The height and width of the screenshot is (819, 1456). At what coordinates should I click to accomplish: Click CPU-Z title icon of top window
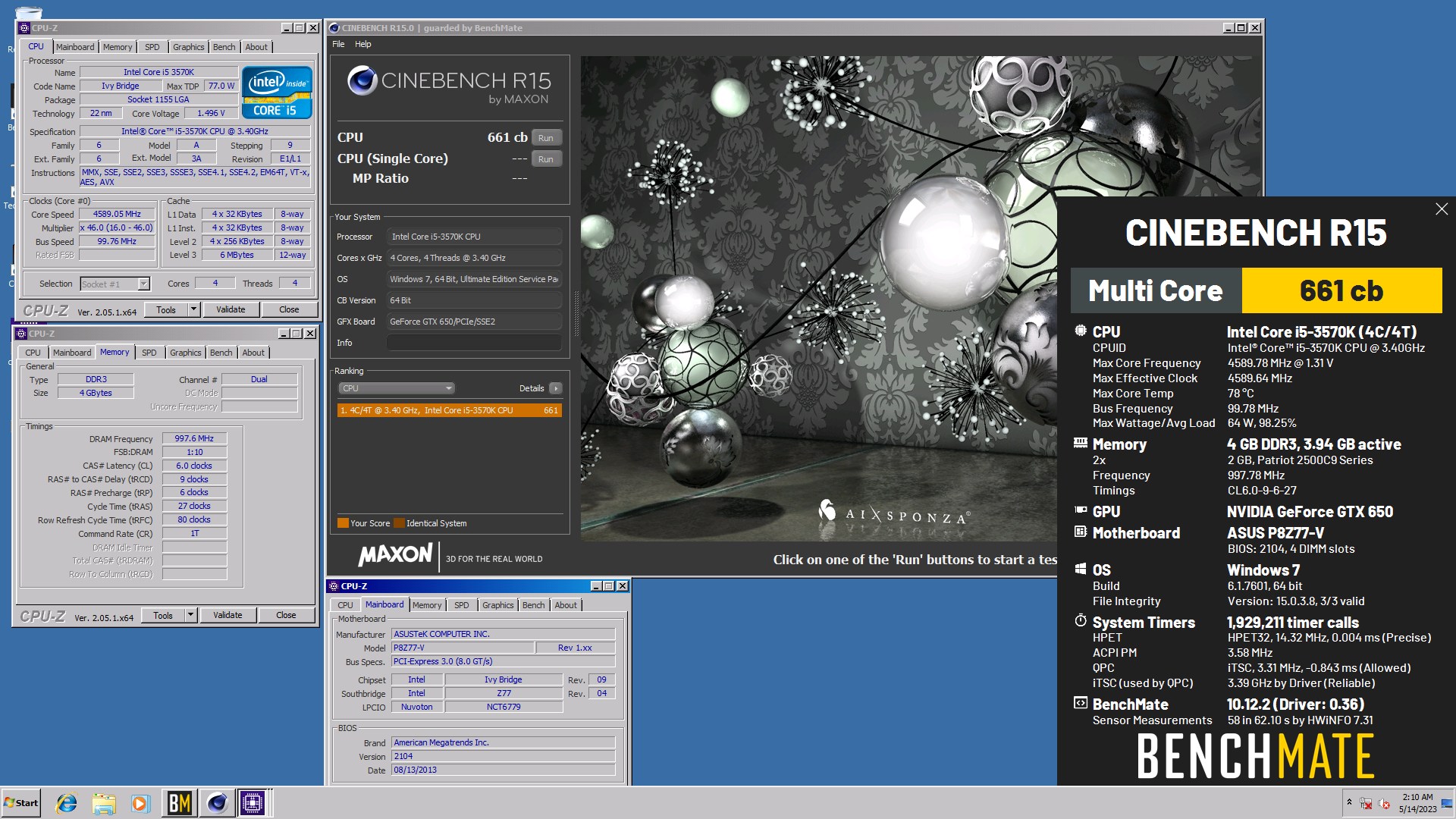(x=24, y=28)
